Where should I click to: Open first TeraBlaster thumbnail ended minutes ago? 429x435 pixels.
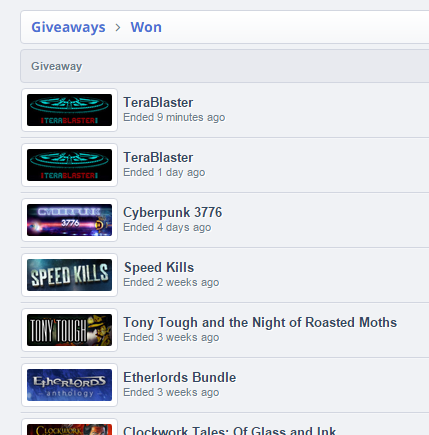point(69,110)
